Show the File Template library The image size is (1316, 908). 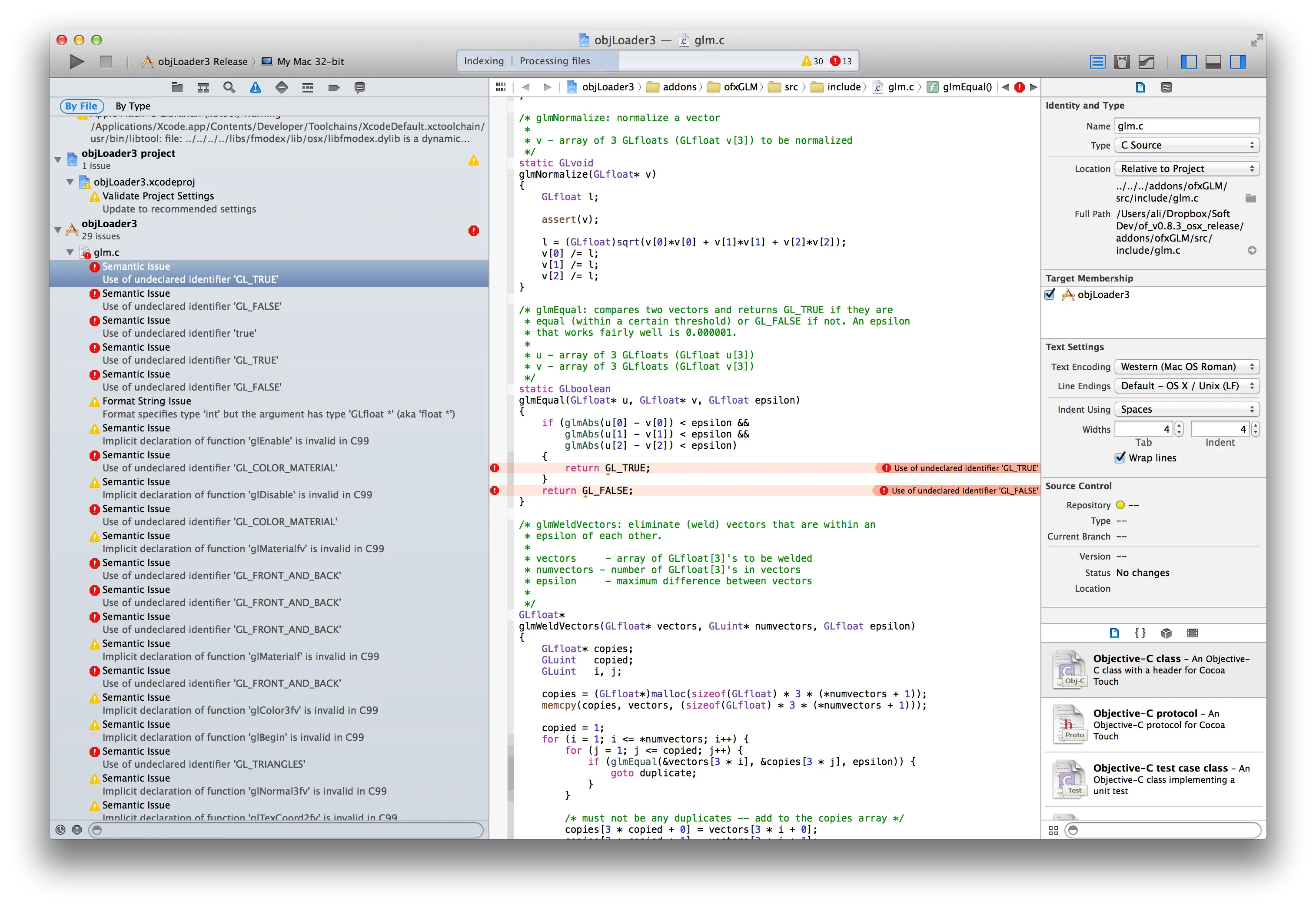(1114, 633)
